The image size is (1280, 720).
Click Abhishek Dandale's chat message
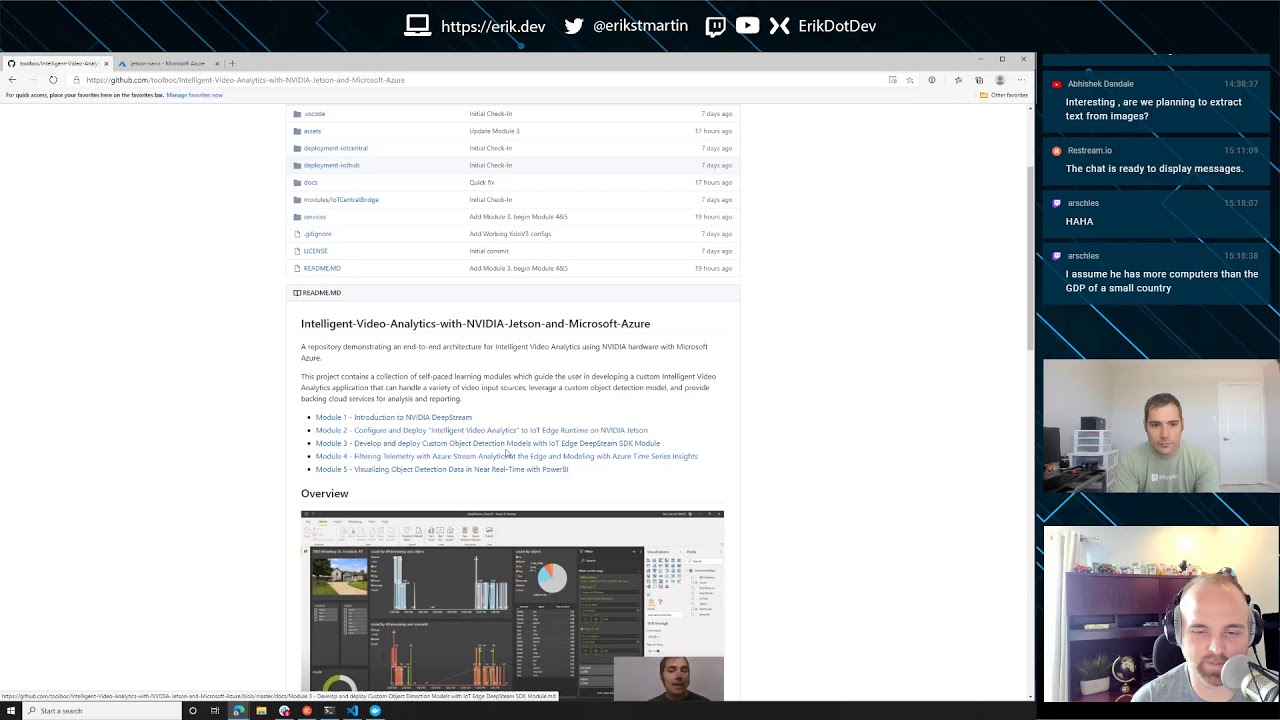click(x=1153, y=109)
